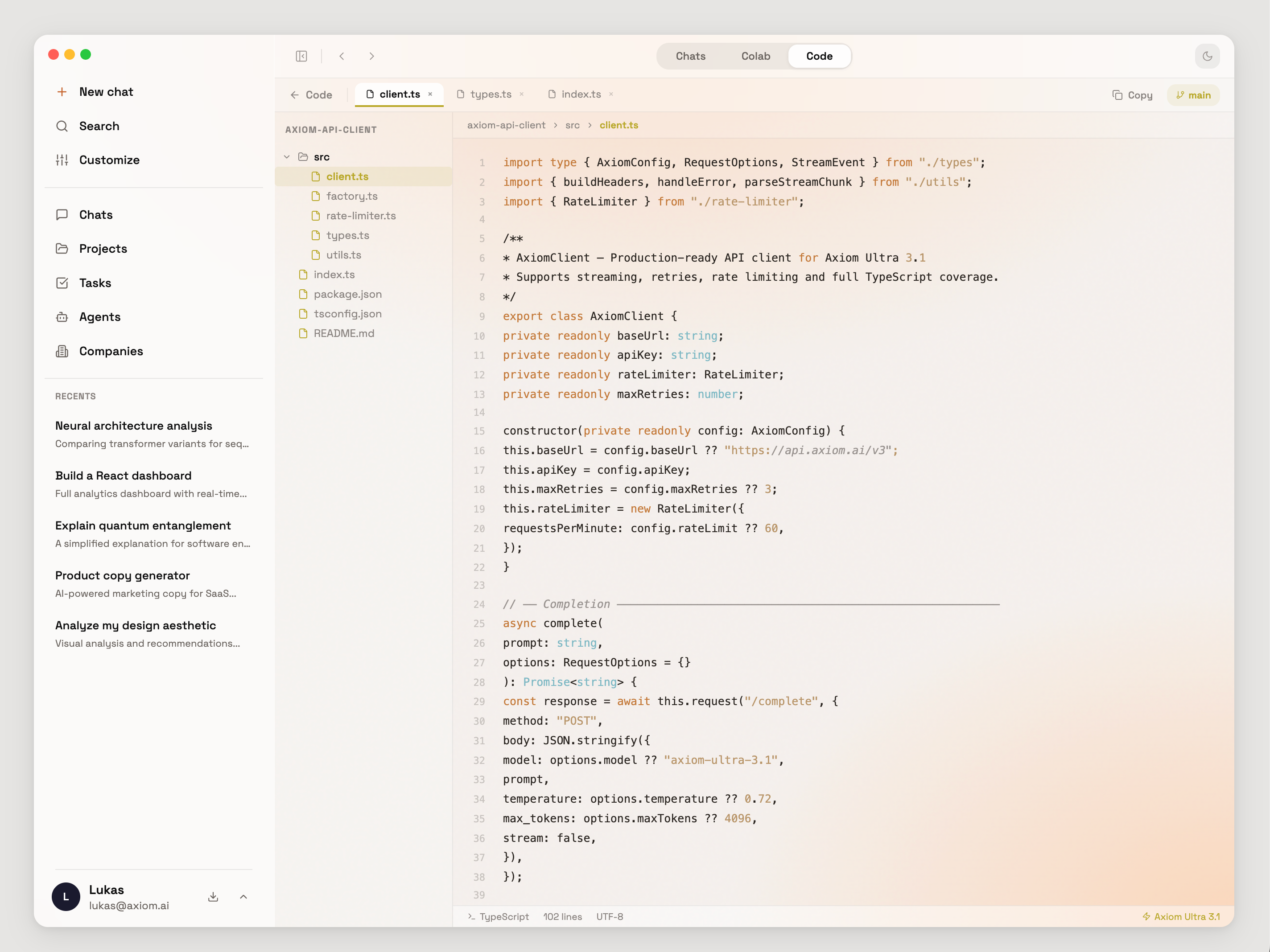Copy the client.ts file contents
The height and width of the screenshot is (952, 1270).
tap(1132, 94)
